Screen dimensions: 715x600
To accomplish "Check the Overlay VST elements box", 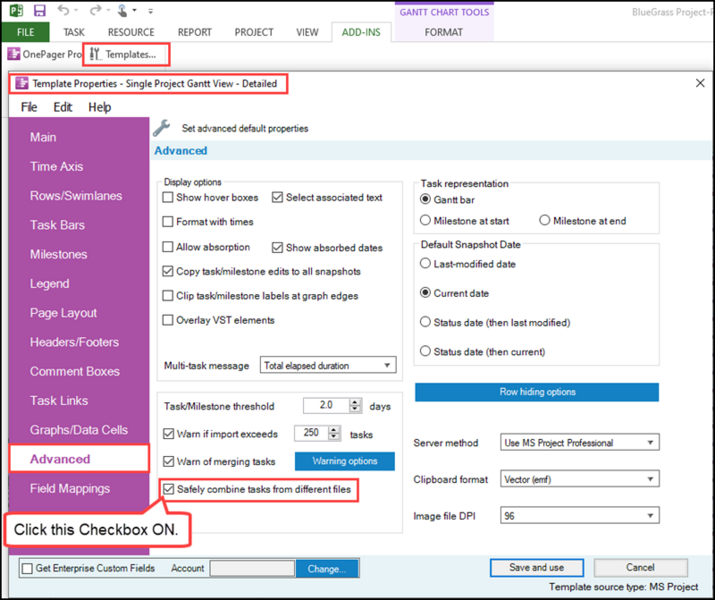I will 168,320.
